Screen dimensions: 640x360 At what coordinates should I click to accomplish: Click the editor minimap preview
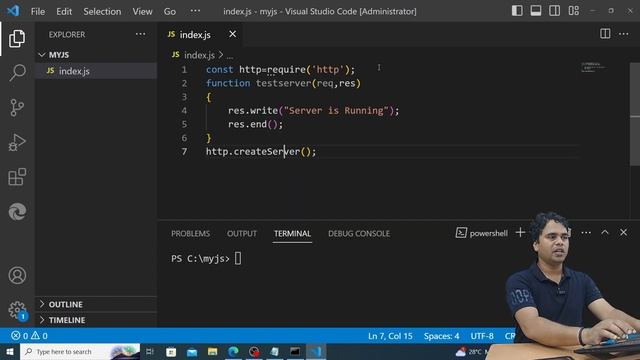click(x=593, y=67)
